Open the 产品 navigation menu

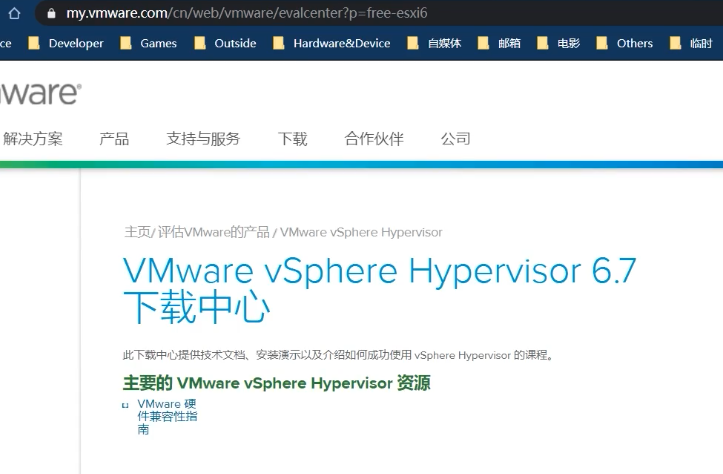[x=114, y=139]
